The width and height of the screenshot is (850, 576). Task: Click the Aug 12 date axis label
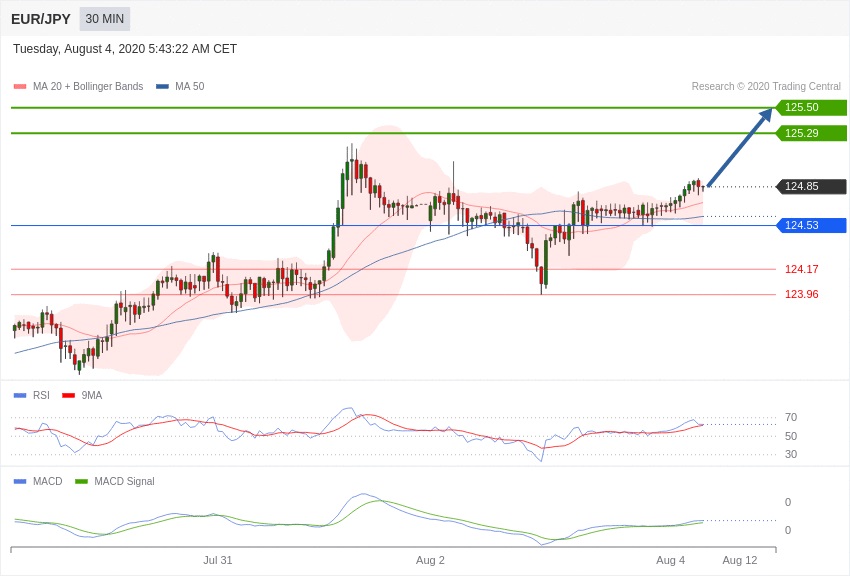click(739, 560)
